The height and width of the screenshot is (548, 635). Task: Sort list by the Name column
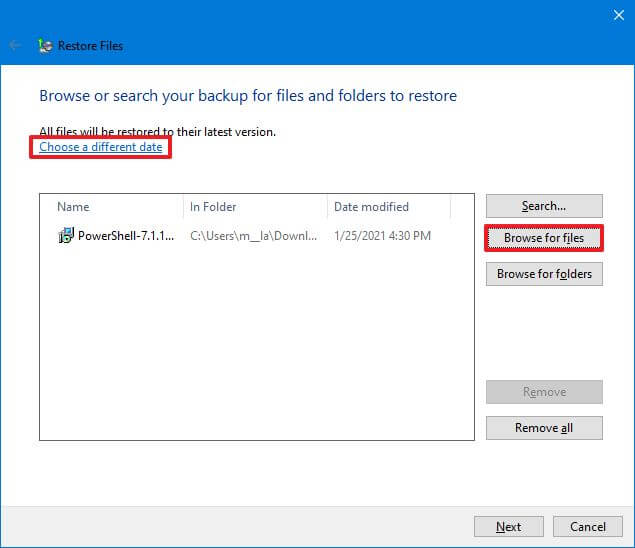pyautogui.click(x=115, y=207)
